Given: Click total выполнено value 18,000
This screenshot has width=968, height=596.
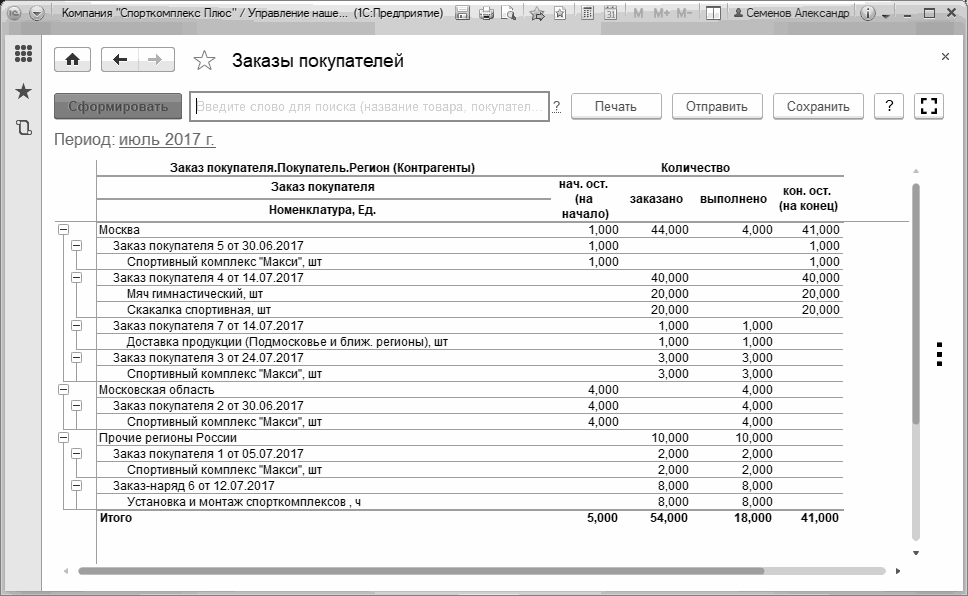Looking at the screenshot, I should point(753,518).
